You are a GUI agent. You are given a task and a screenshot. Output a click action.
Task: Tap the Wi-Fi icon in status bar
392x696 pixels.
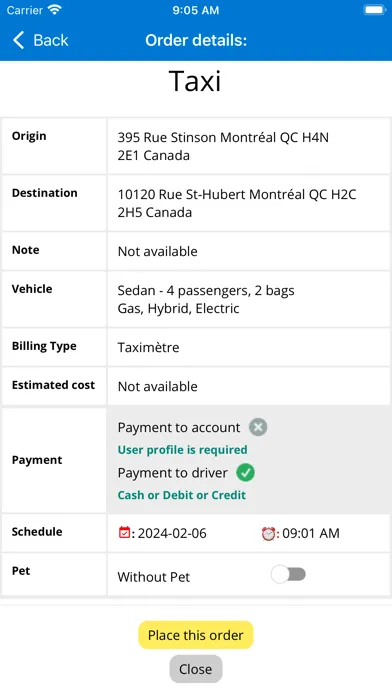(55, 10)
